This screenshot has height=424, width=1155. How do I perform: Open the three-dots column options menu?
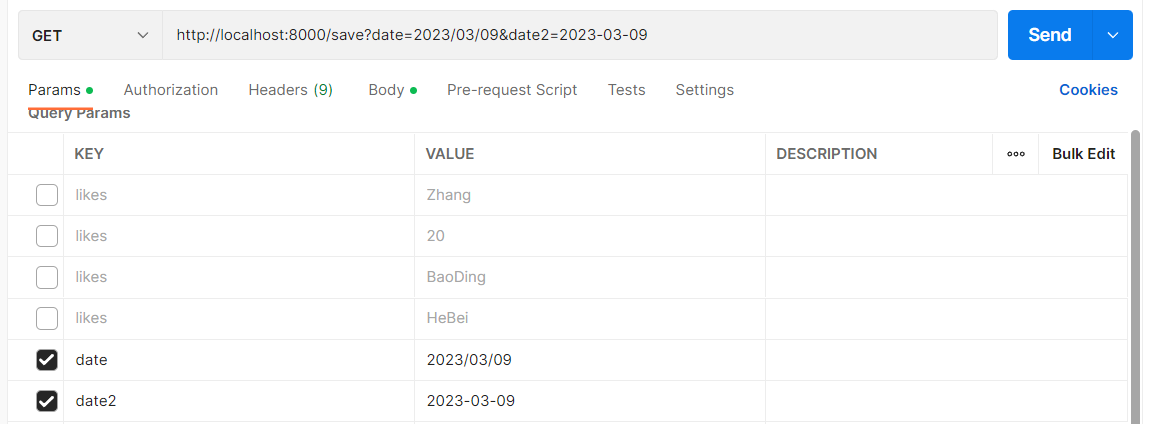point(1016,154)
